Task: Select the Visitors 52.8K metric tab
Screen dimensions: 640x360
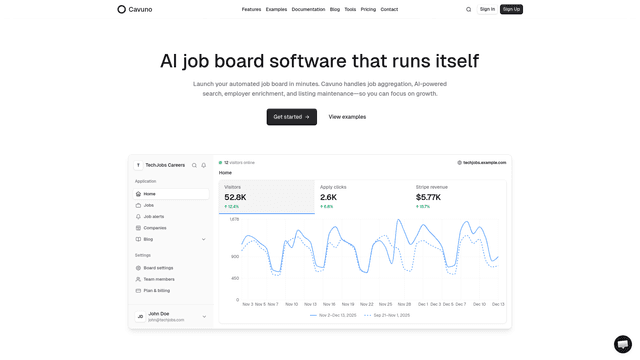Action: (x=267, y=197)
